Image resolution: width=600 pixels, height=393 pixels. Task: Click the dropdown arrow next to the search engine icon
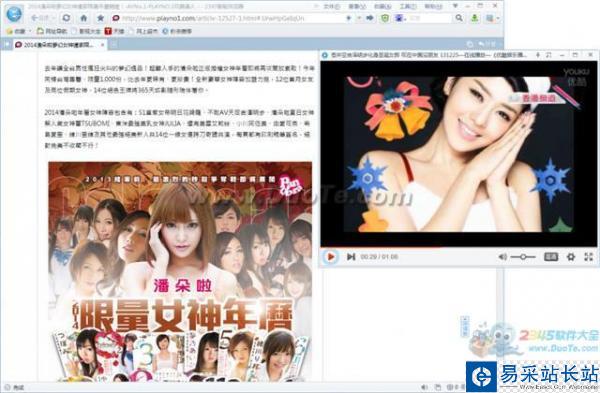click(x=405, y=18)
